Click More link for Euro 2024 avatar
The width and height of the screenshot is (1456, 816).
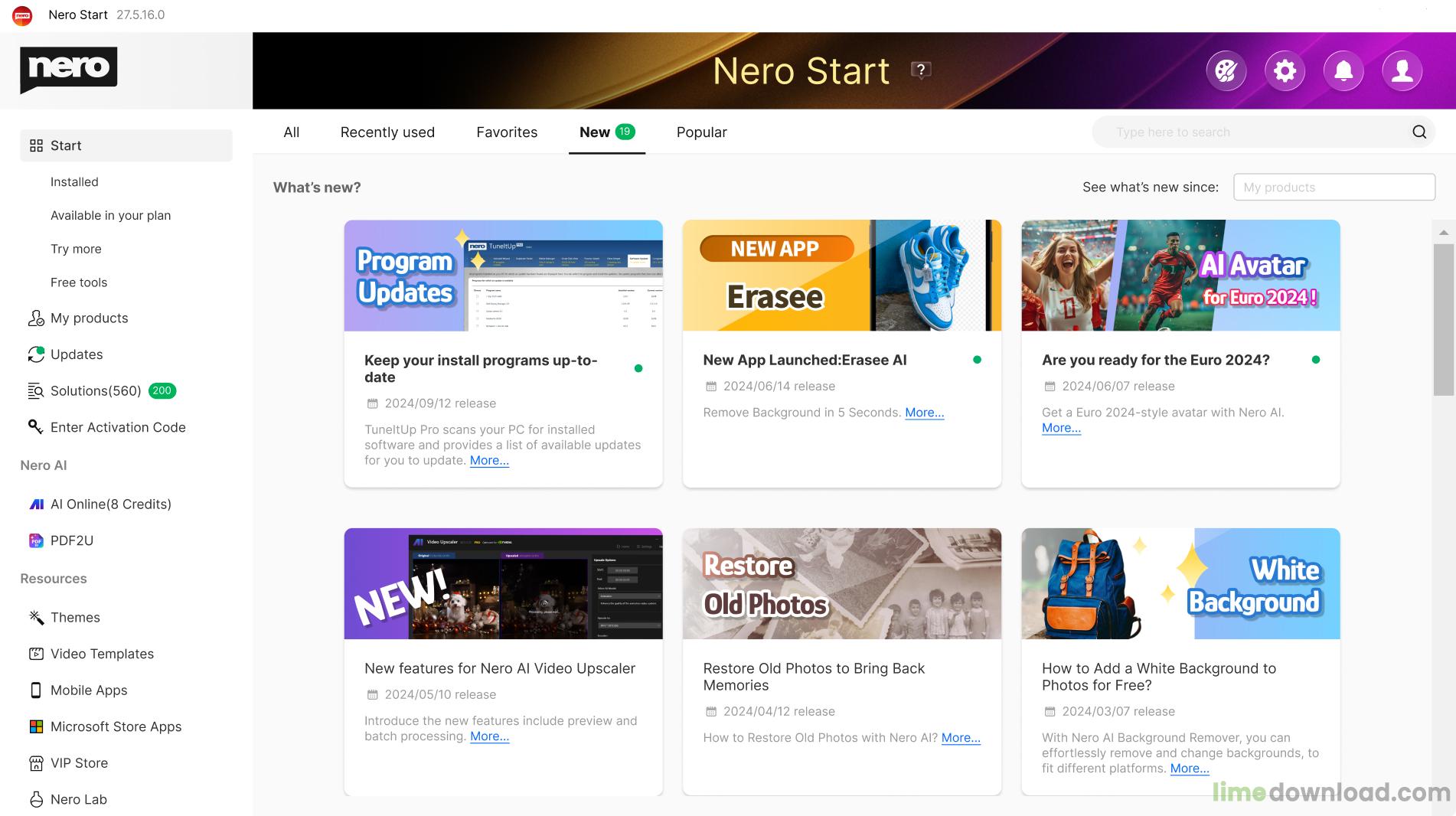[x=1061, y=428]
